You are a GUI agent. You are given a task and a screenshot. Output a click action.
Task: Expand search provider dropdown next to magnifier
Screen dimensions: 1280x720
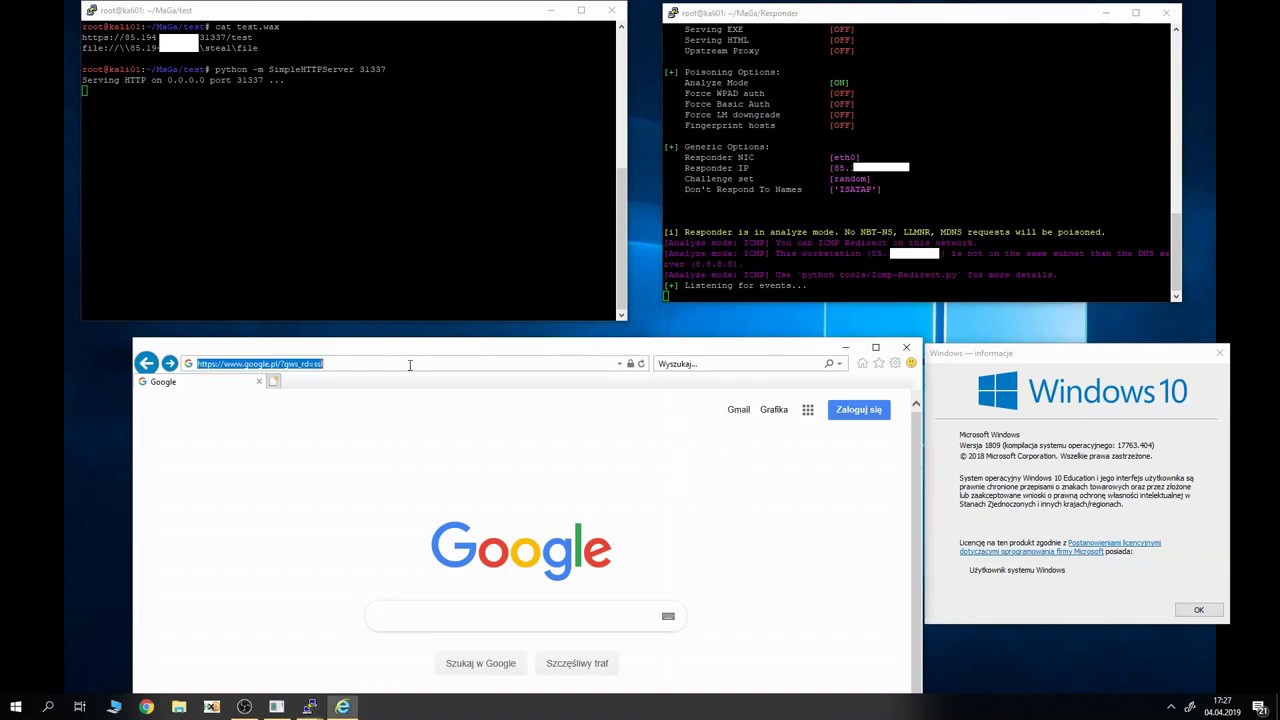click(x=839, y=364)
